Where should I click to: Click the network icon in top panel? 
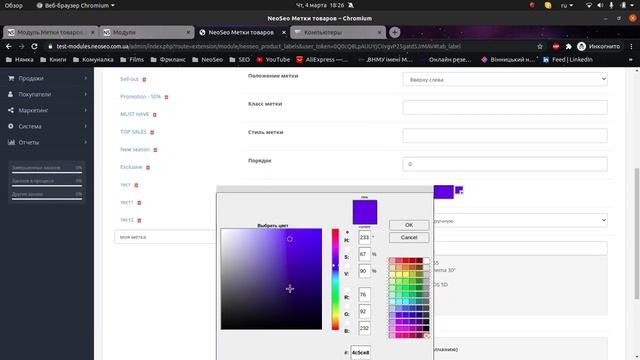point(589,5)
